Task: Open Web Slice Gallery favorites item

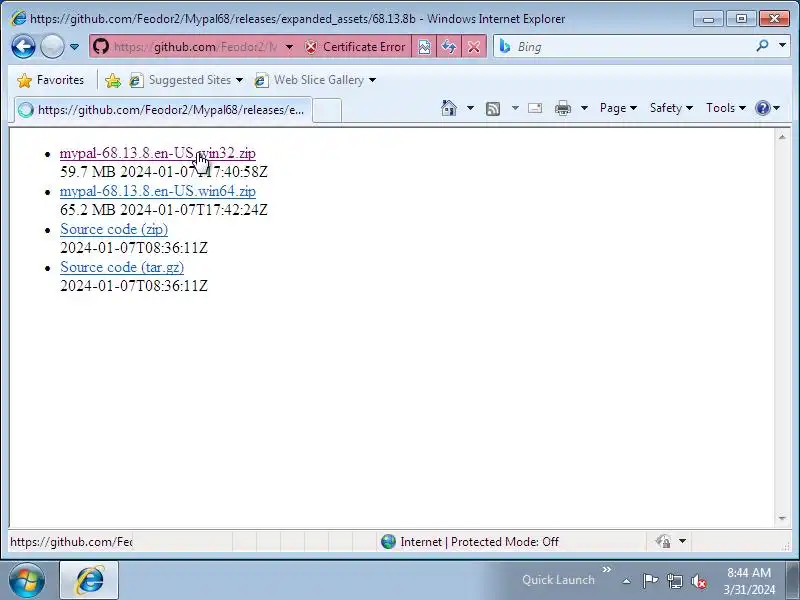Action: point(315,80)
